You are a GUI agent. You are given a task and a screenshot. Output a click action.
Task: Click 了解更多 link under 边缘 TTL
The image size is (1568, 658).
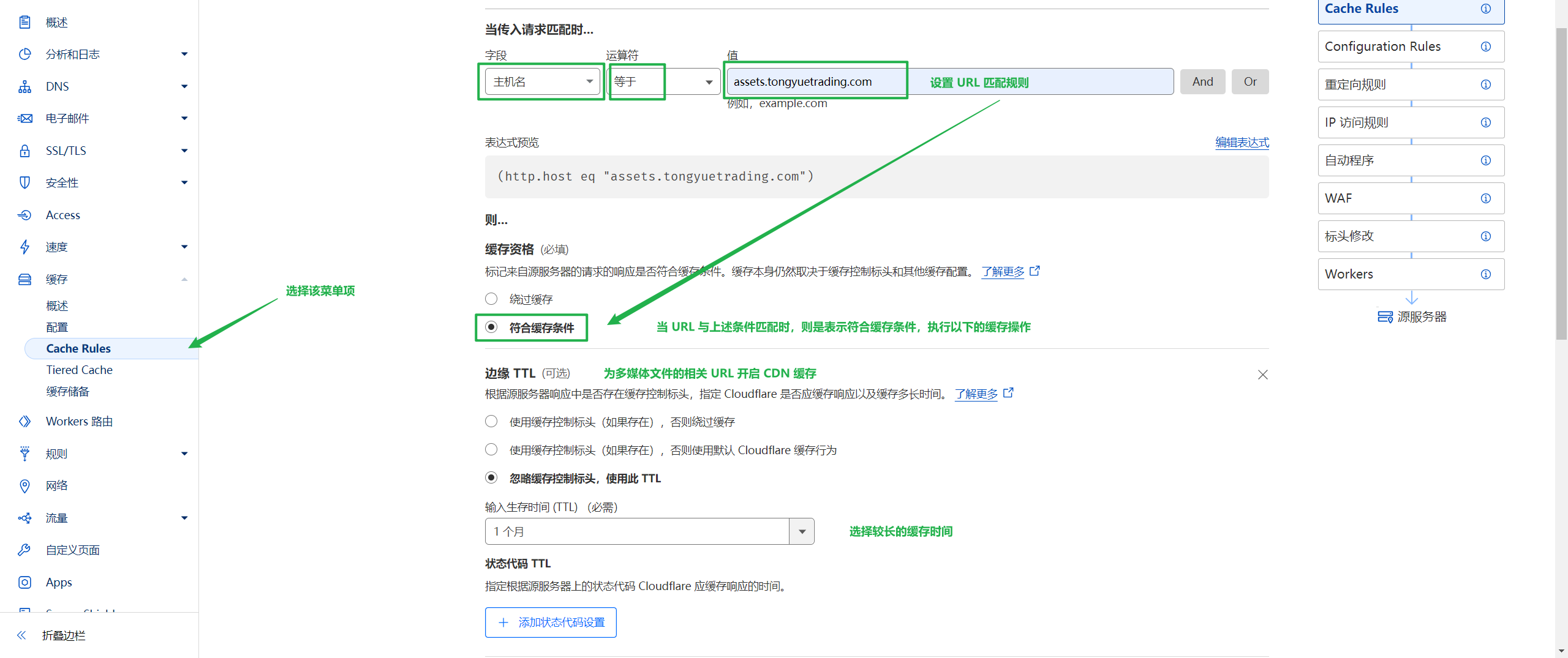tap(976, 394)
